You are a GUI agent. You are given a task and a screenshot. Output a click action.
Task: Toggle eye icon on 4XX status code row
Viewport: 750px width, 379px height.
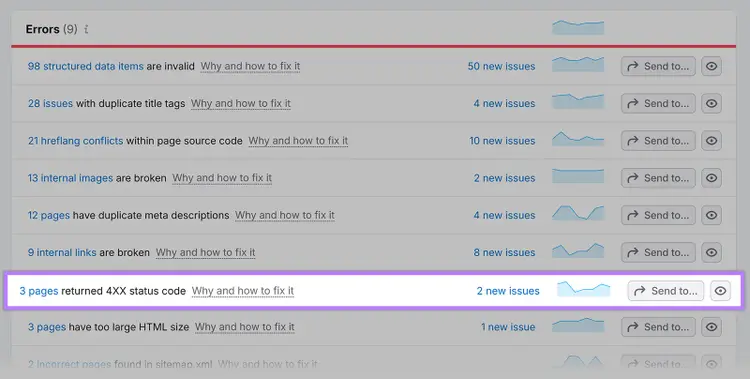(720, 290)
